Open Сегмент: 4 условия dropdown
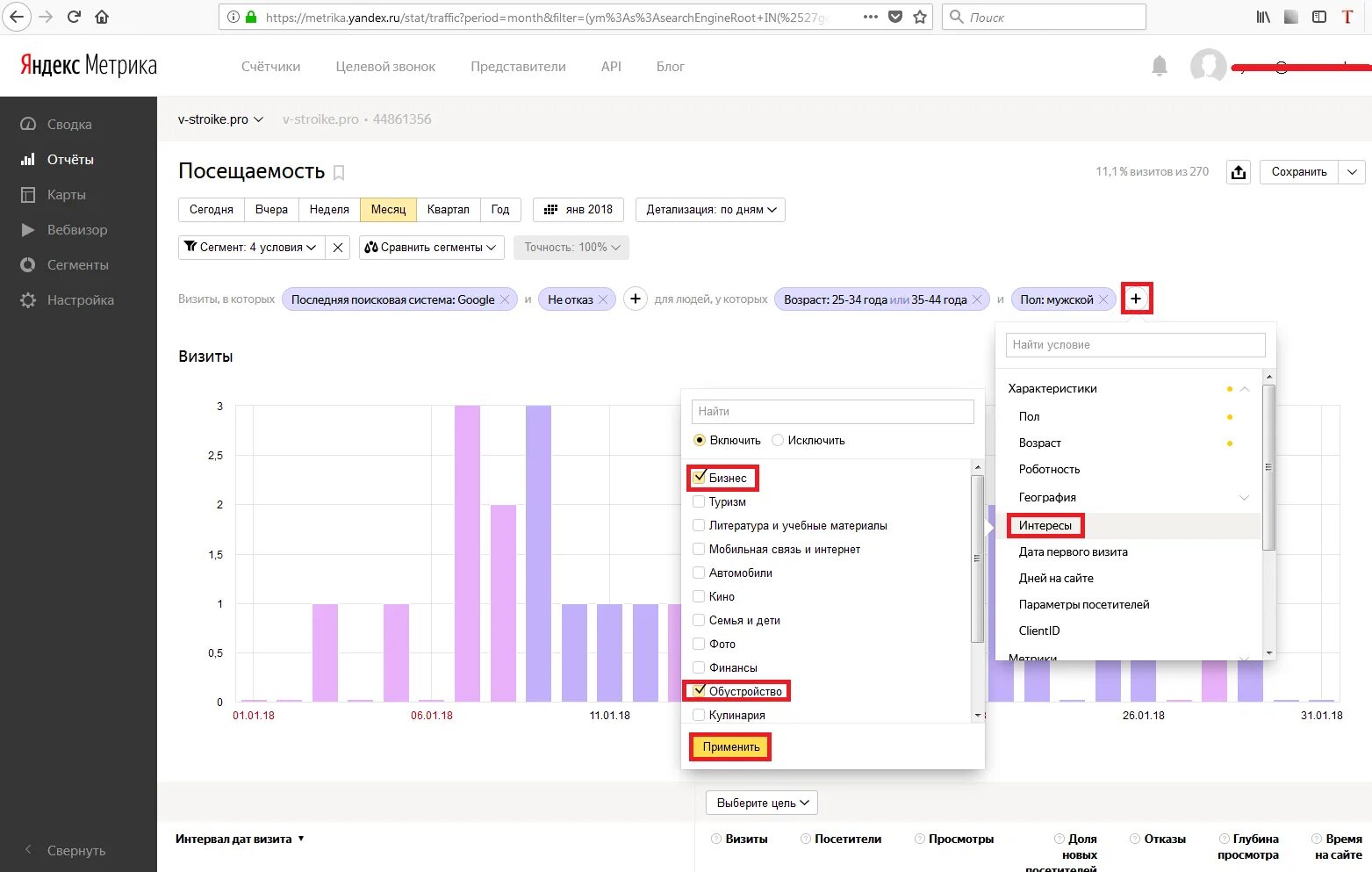Image resolution: width=1372 pixels, height=872 pixels. [251, 248]
